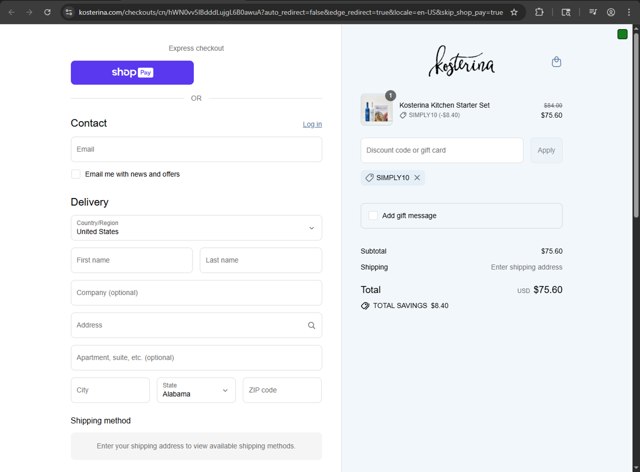
Task: Click the green extension indicator square
Action: tap(622, 34)
